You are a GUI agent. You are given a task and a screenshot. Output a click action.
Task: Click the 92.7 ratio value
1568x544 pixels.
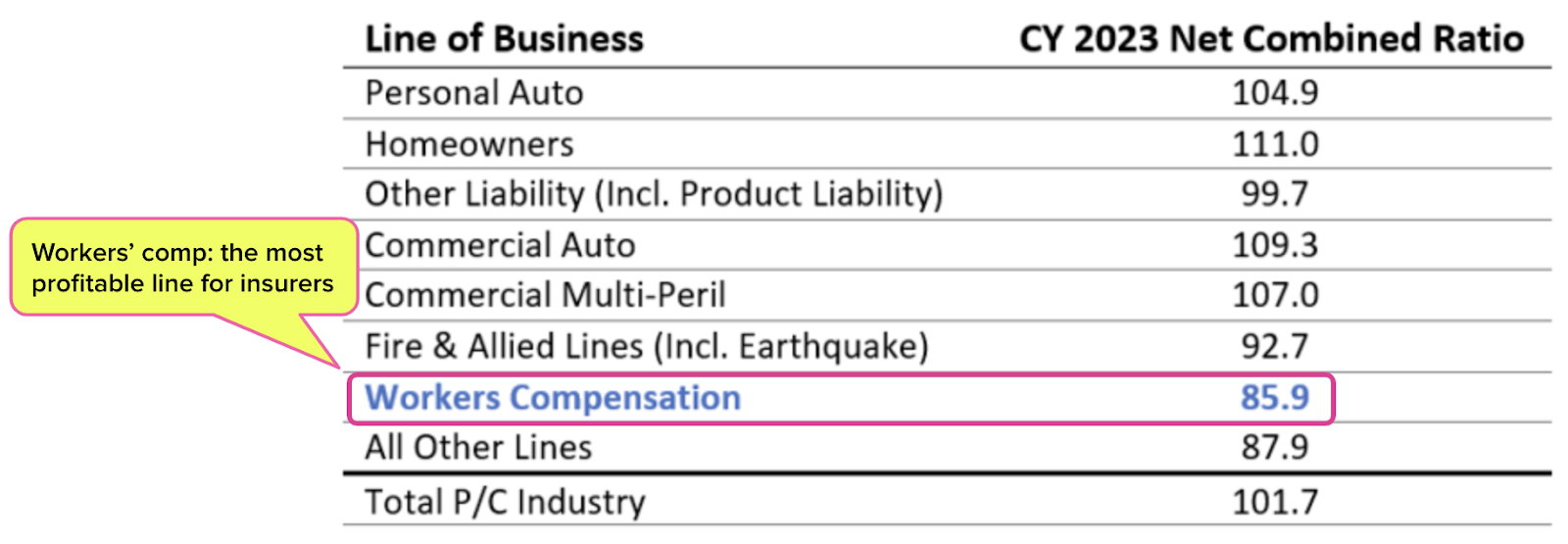click(1274, 346)
